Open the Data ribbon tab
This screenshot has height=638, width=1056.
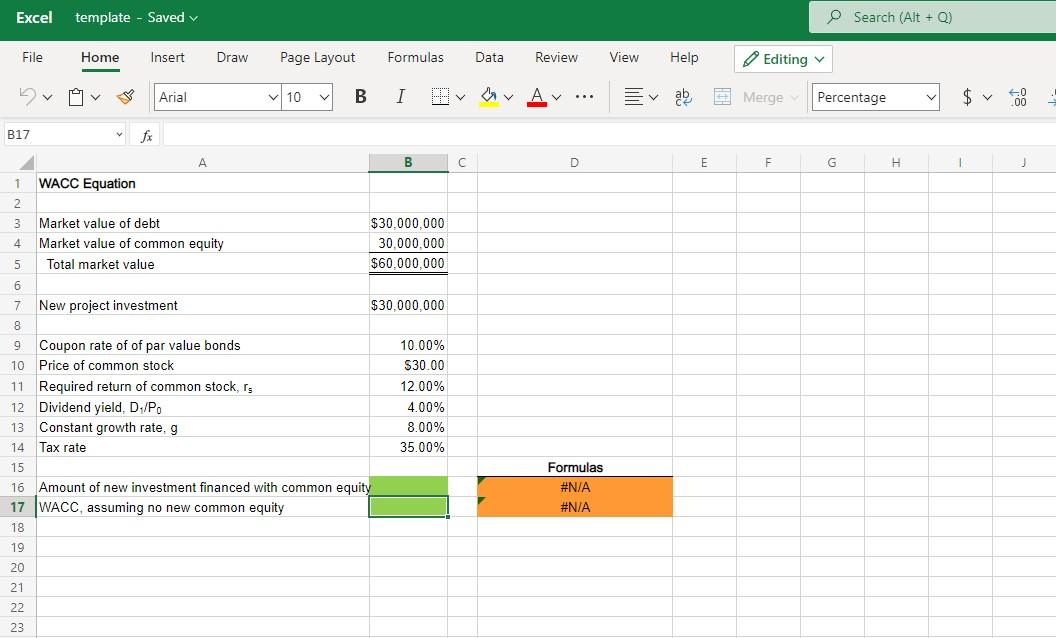point(489,57)
